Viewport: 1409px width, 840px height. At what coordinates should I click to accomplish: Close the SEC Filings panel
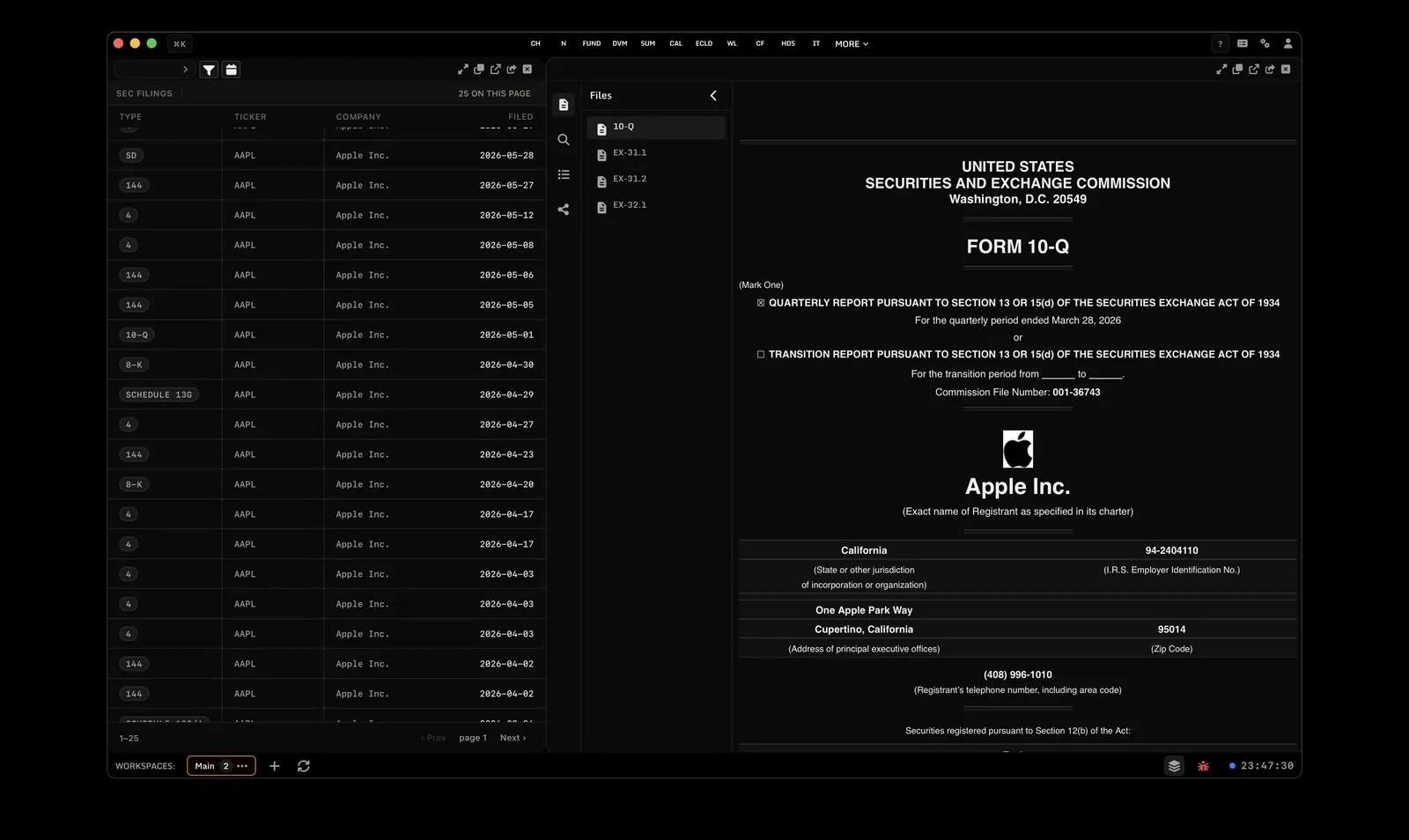527,70
